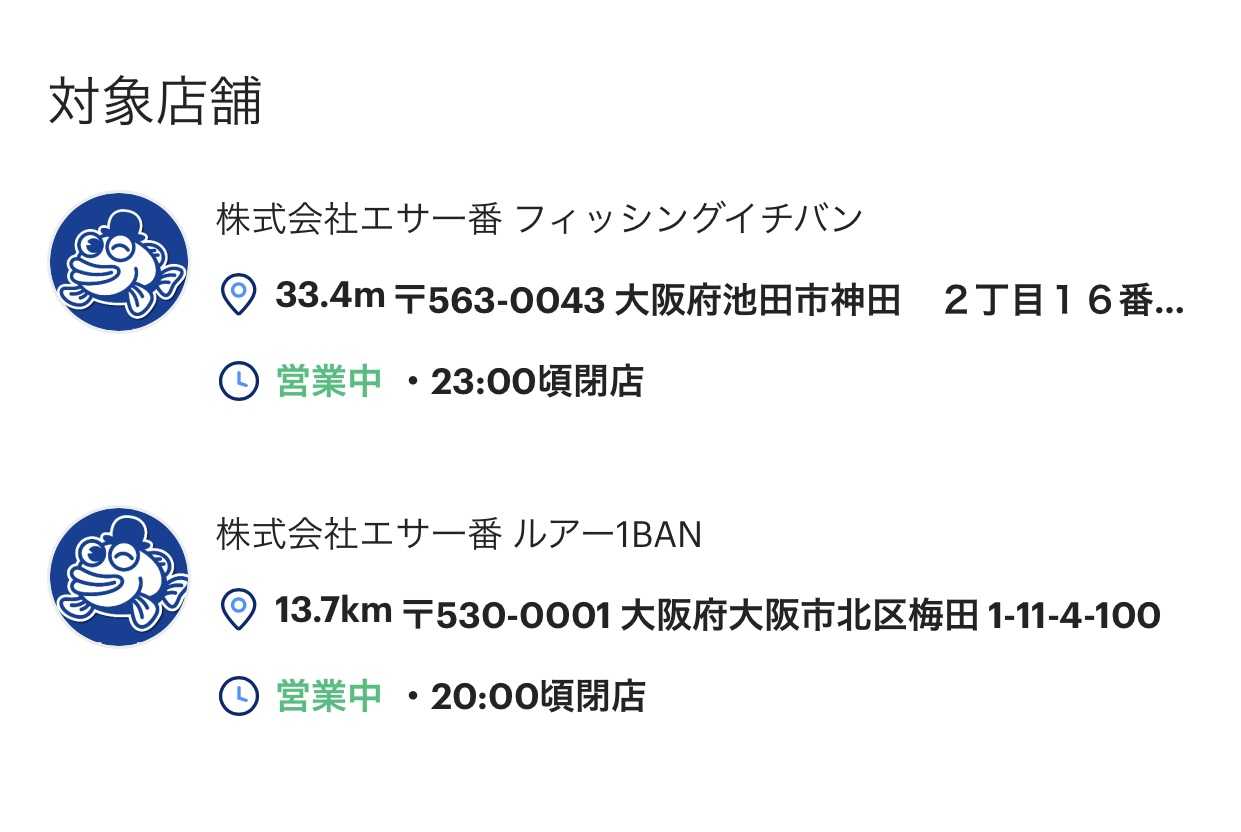Click 営業中 status of ルアー1BAN
The width and height of the screenshot is (1241, 832).
(329, 696)
